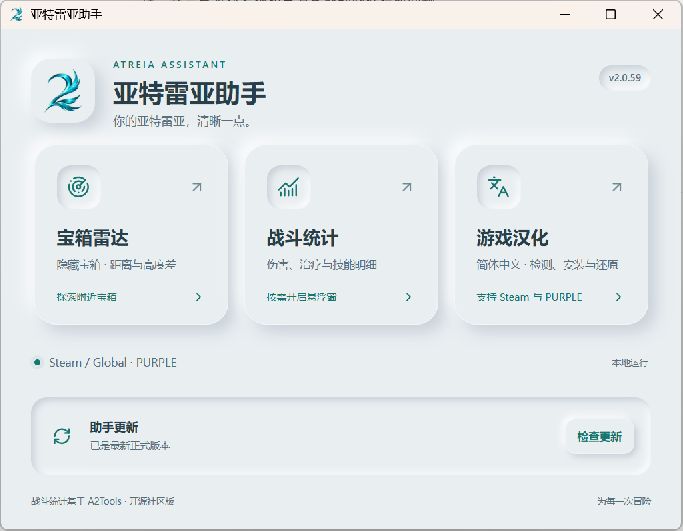
Task: Click the Steam / Global · PURPLE status text
Action: [x=112, y=362]
